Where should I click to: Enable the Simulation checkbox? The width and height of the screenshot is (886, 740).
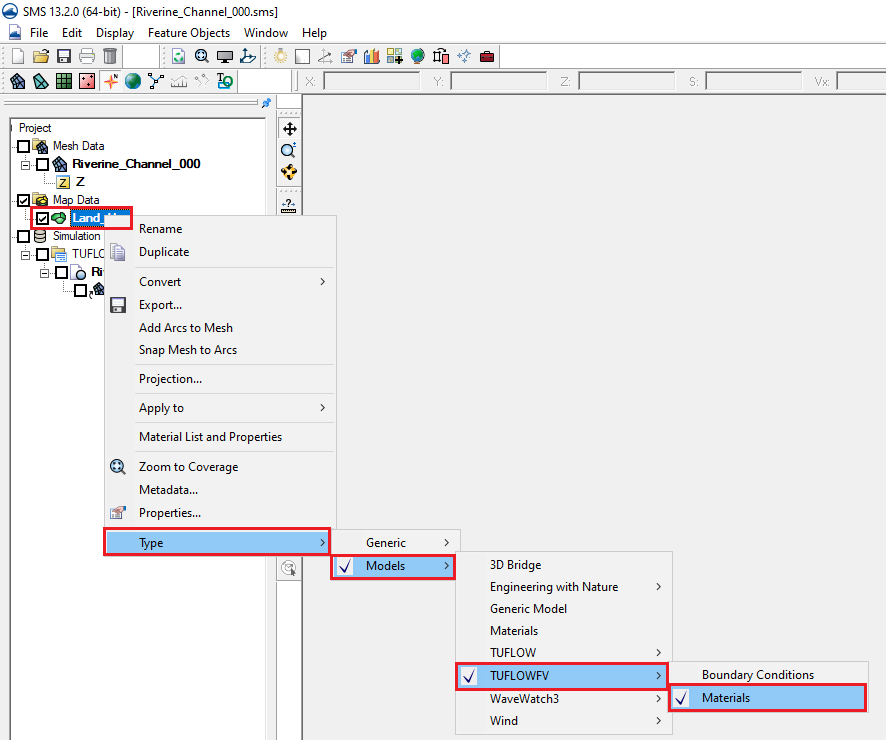click(x=24, y=236)
